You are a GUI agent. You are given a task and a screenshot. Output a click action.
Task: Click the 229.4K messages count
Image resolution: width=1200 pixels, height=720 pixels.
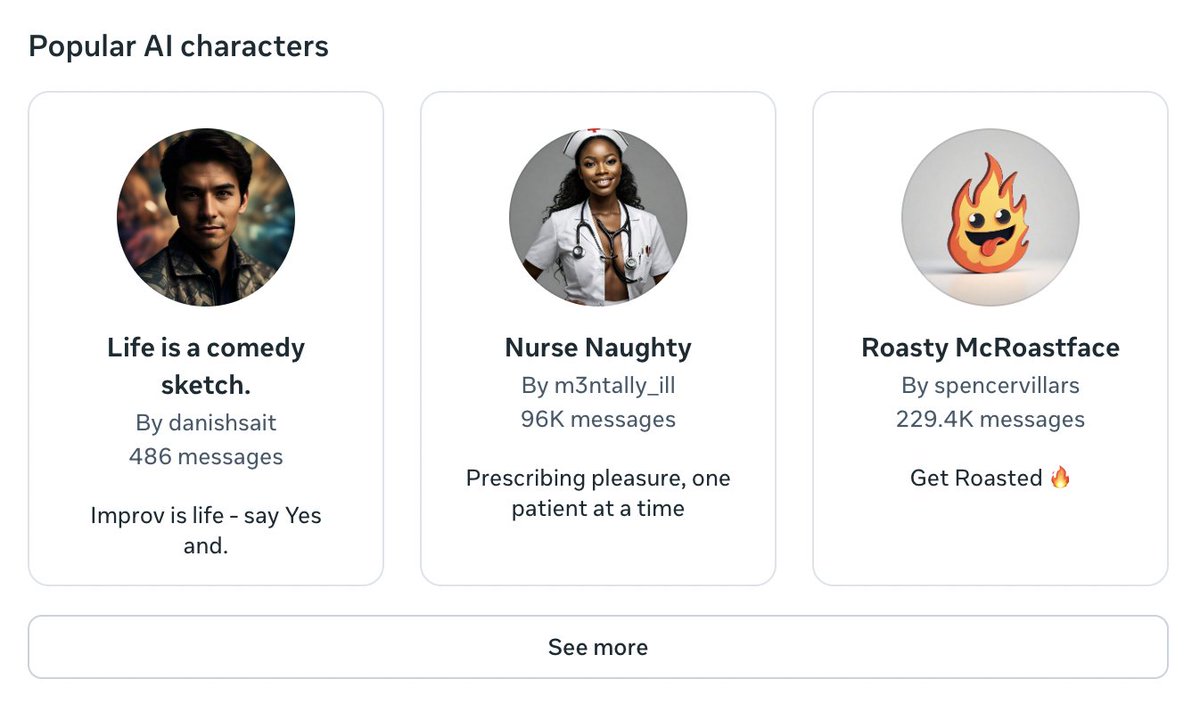coord(990,419)
